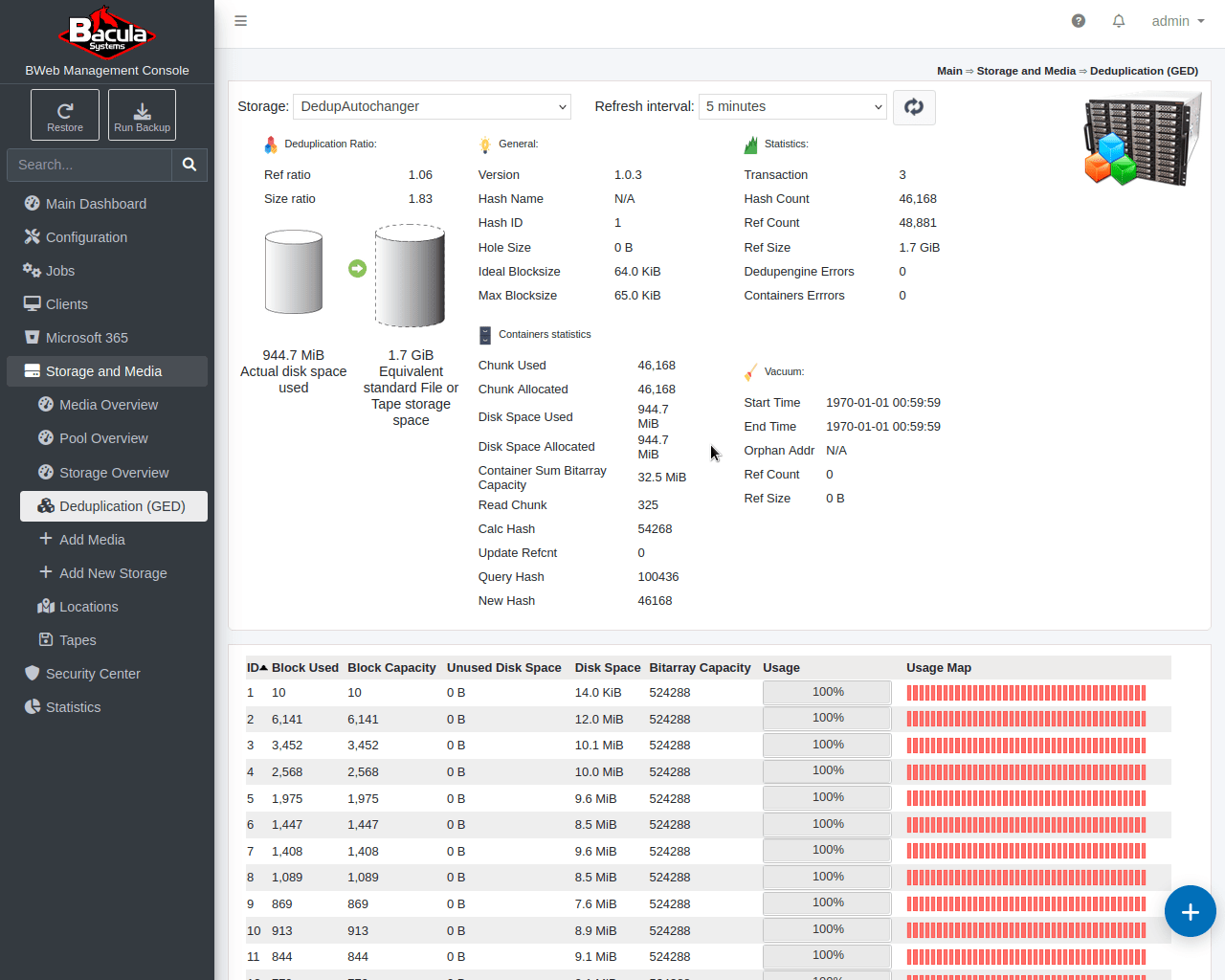Click Vacuum Start Time value
Viewport: 1225px width, 980px height.
coord(883,403)
